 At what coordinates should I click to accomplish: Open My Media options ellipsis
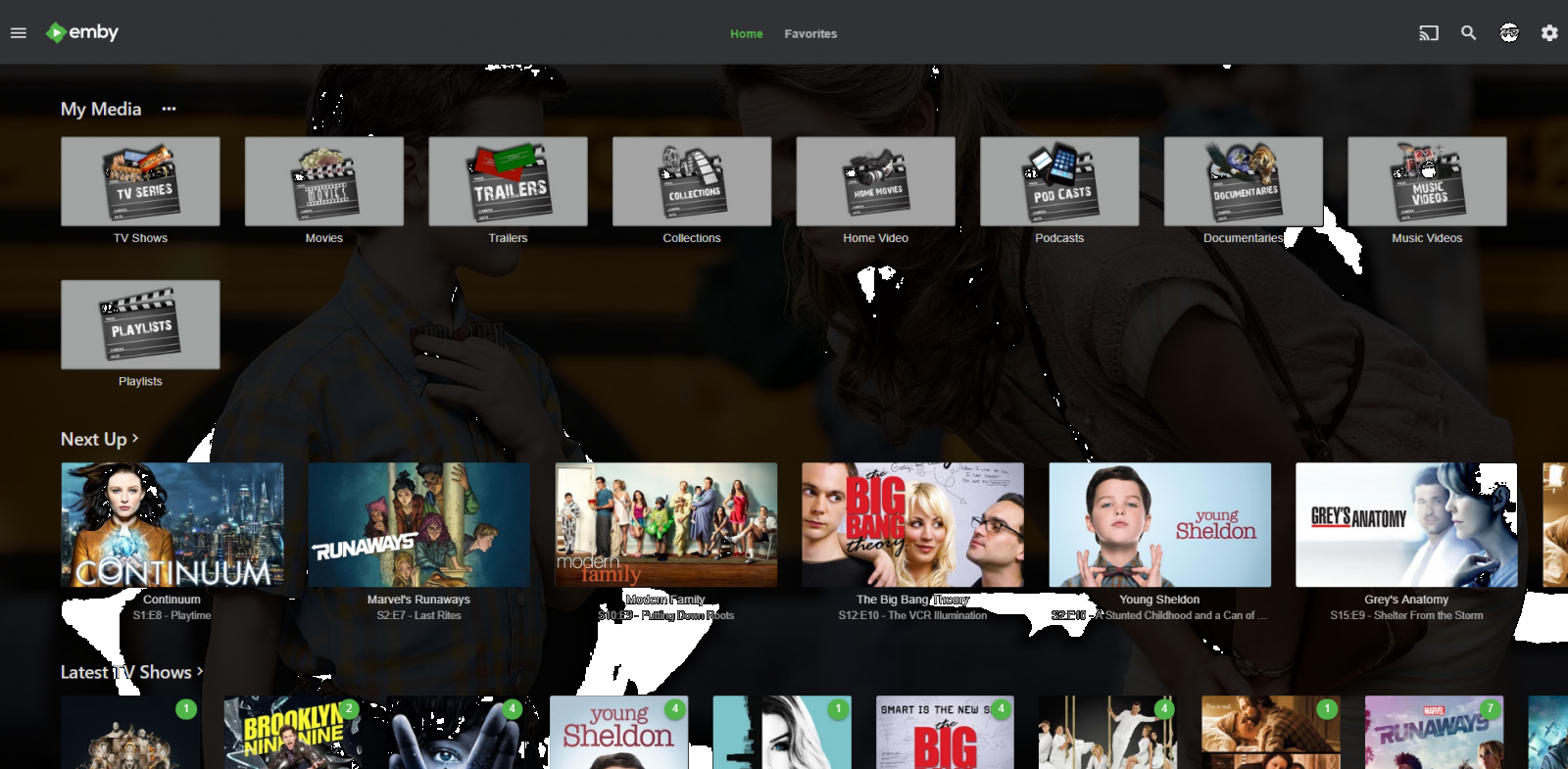pos(169,109)
